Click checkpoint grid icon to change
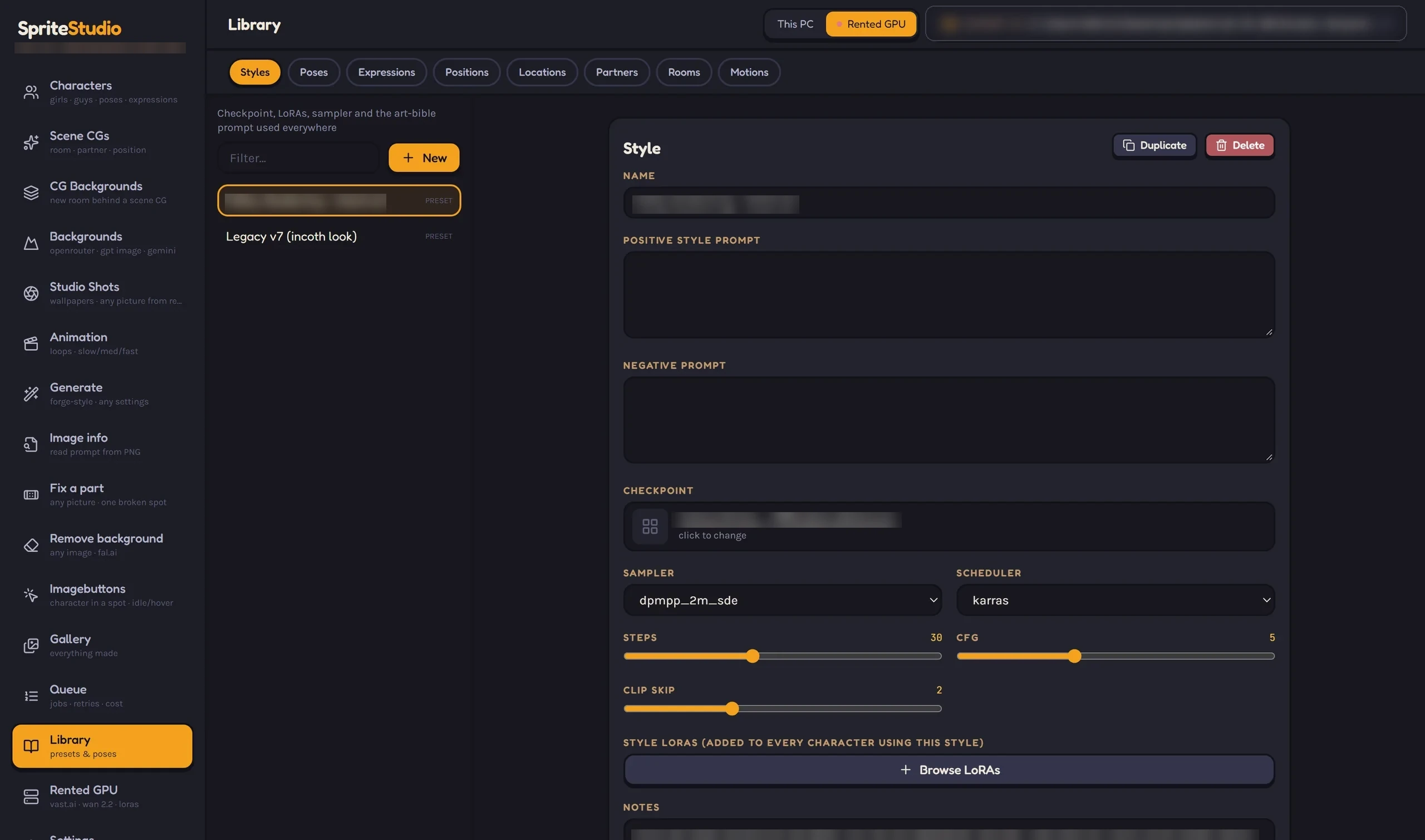This screenshot has width=1425, height=840. 650,527
